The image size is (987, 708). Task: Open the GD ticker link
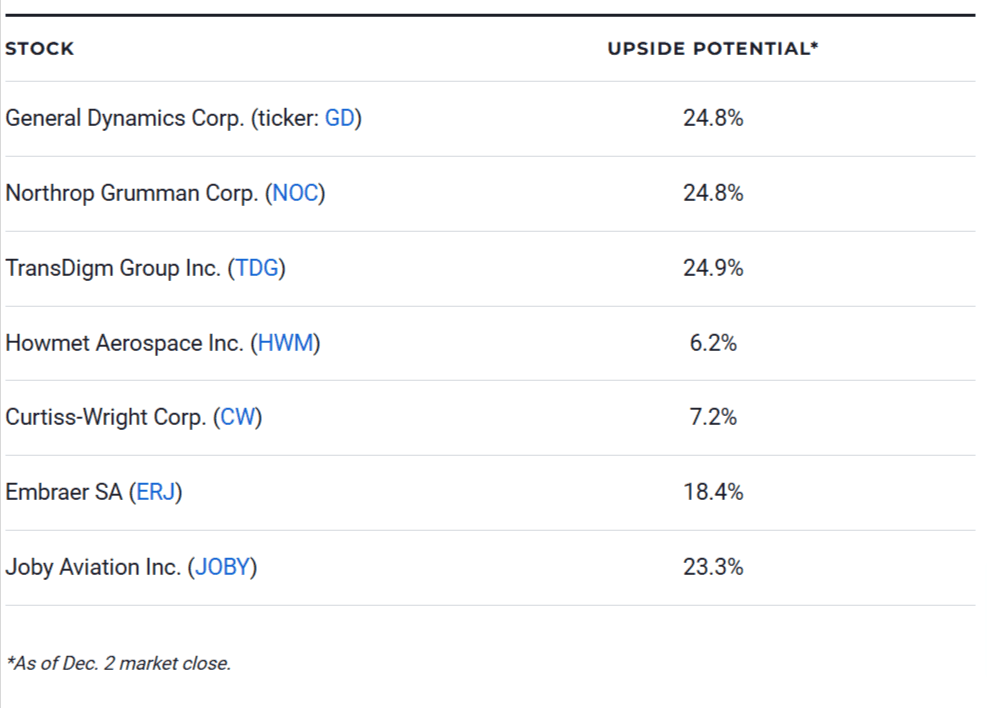(x=340, y=118)
